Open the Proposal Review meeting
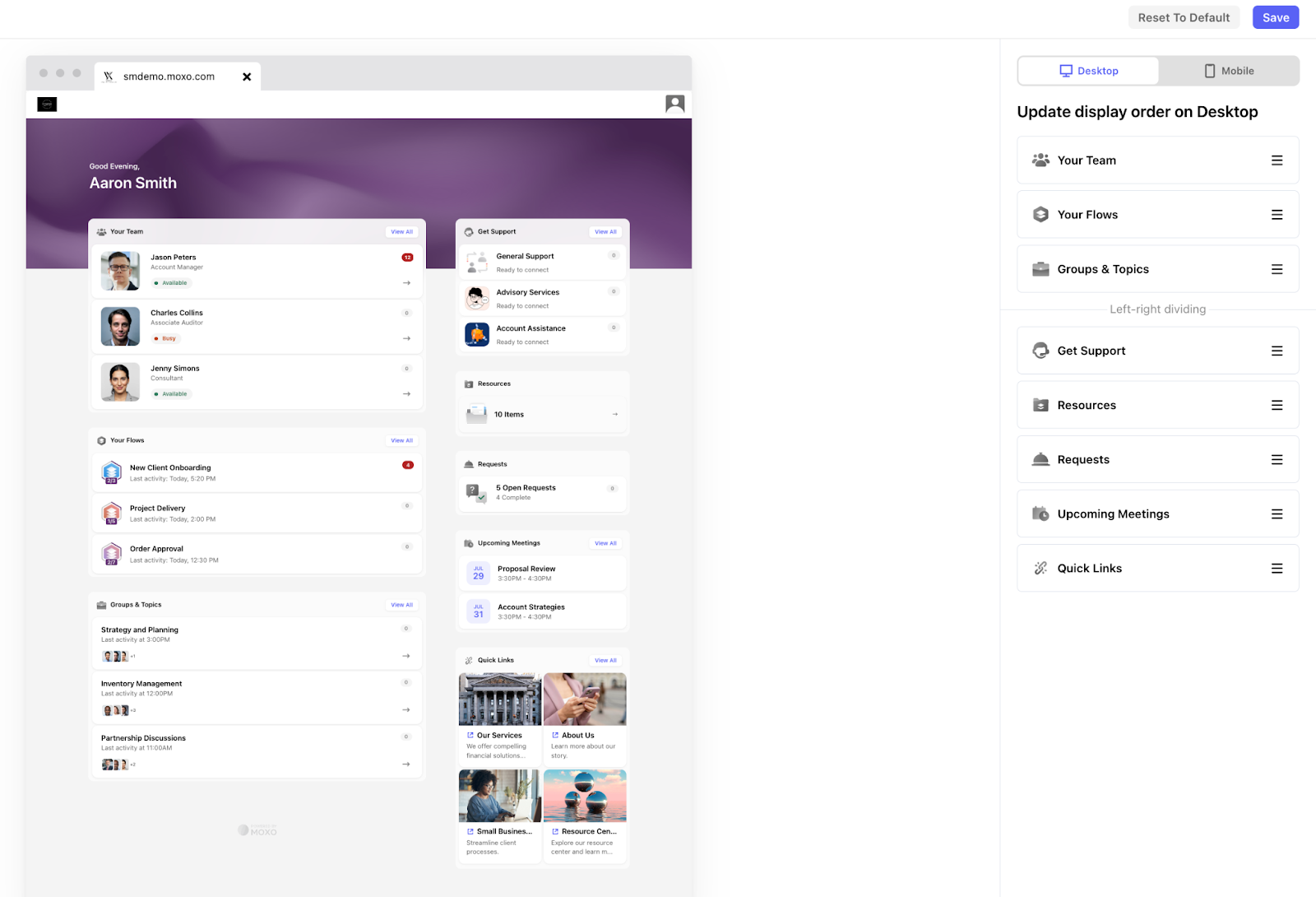 pos(542,574)
